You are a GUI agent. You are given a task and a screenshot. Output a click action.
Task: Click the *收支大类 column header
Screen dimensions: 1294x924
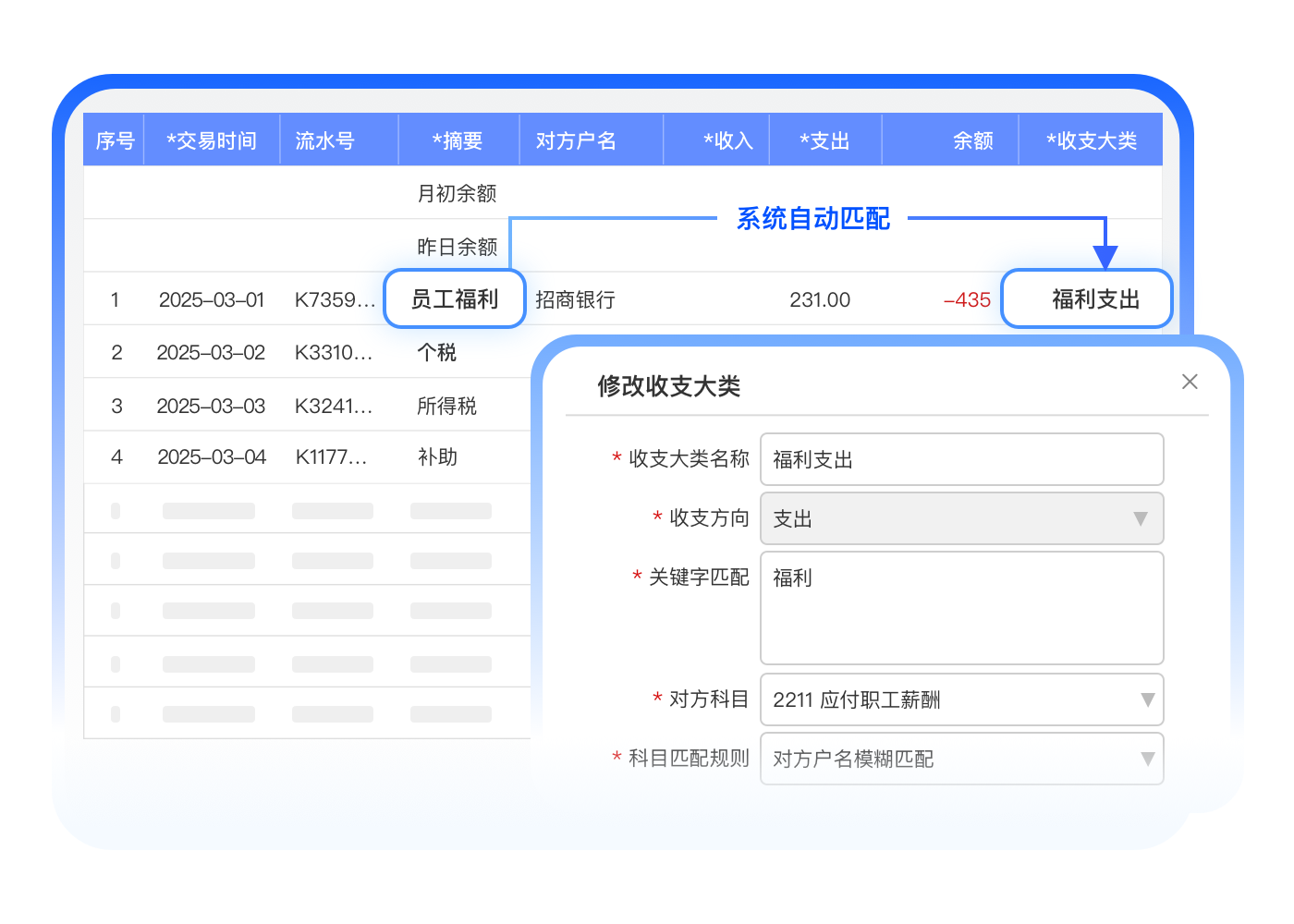(x=1091, y=140)
